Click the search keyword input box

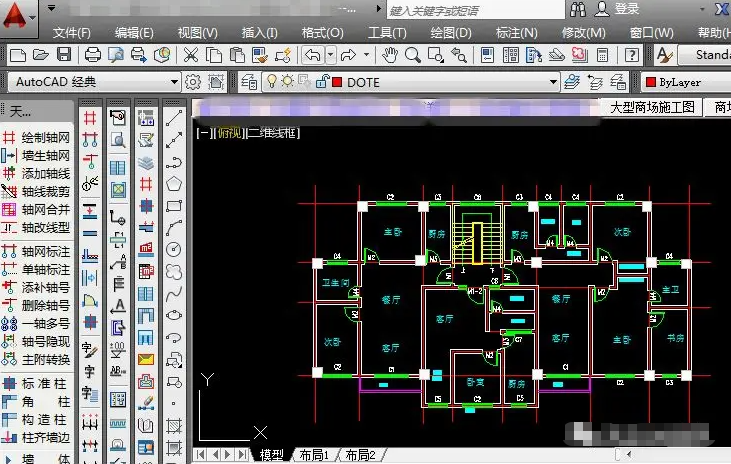(470, 10)
